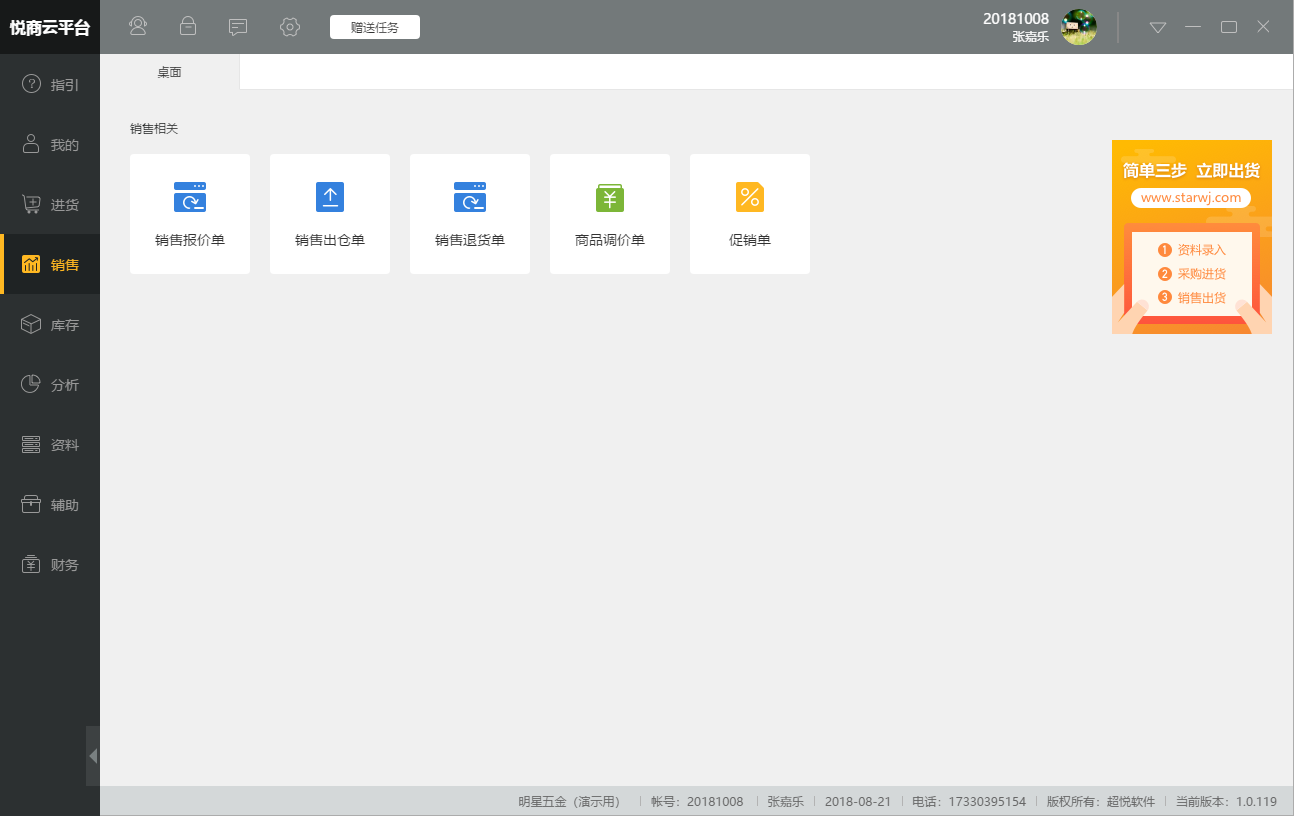
Task: Click the 张嘉乐 user name in the header
Action: point(1031,37)
